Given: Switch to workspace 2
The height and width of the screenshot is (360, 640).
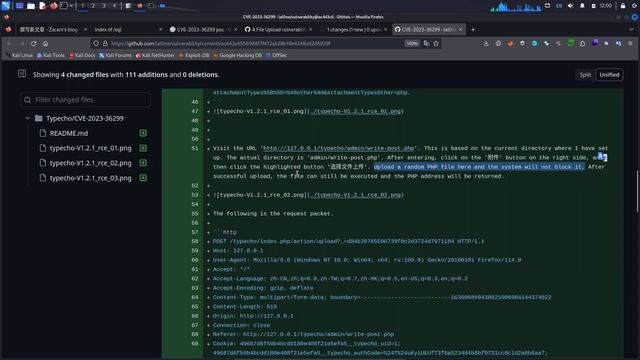Looking at the screenshot, I should (x=93, y=6).
